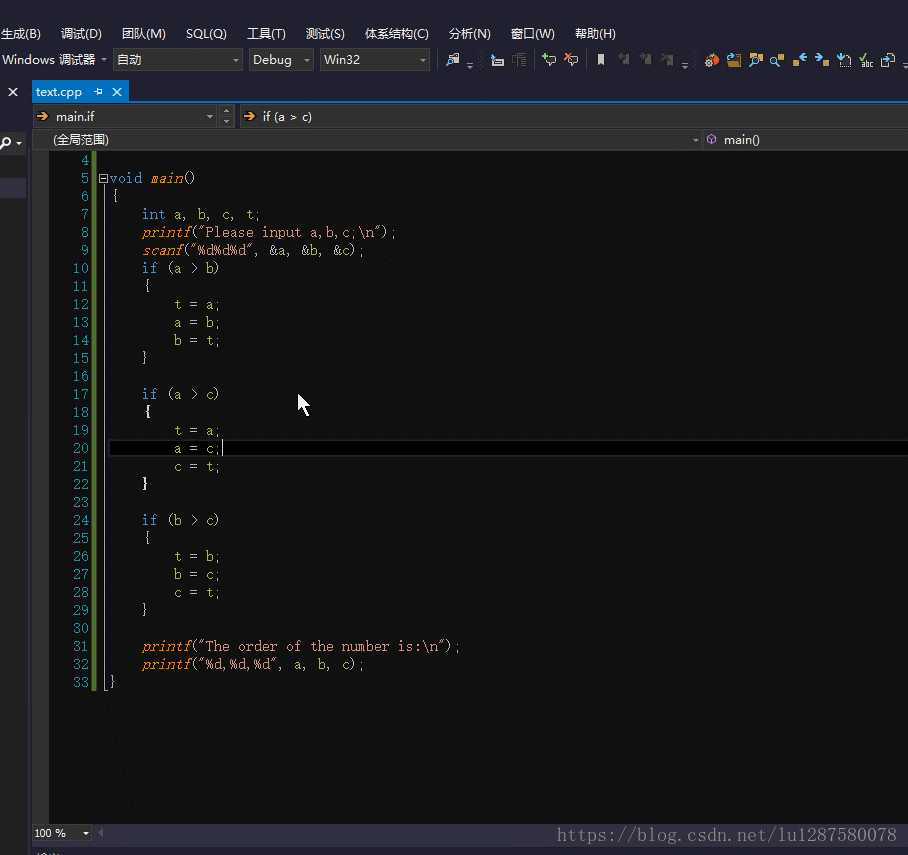Click the scanf line of code
The width and height of the screenshot is (908, 855).
tap(253, 250)
